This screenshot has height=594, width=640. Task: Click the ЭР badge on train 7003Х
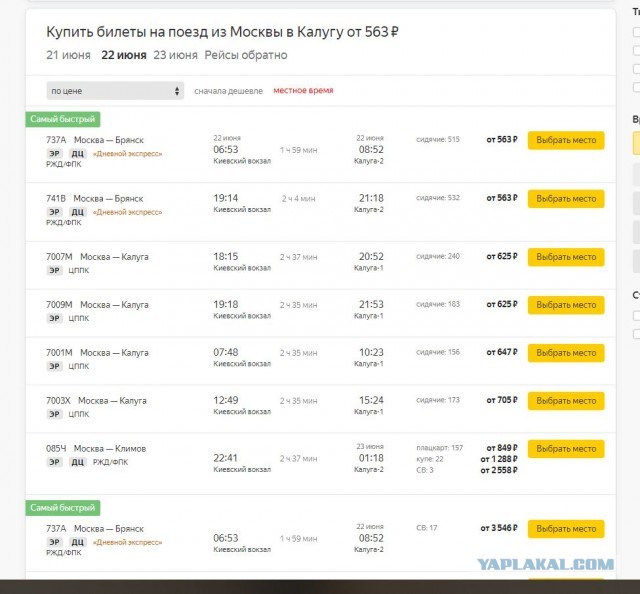(x=54, y=414)
